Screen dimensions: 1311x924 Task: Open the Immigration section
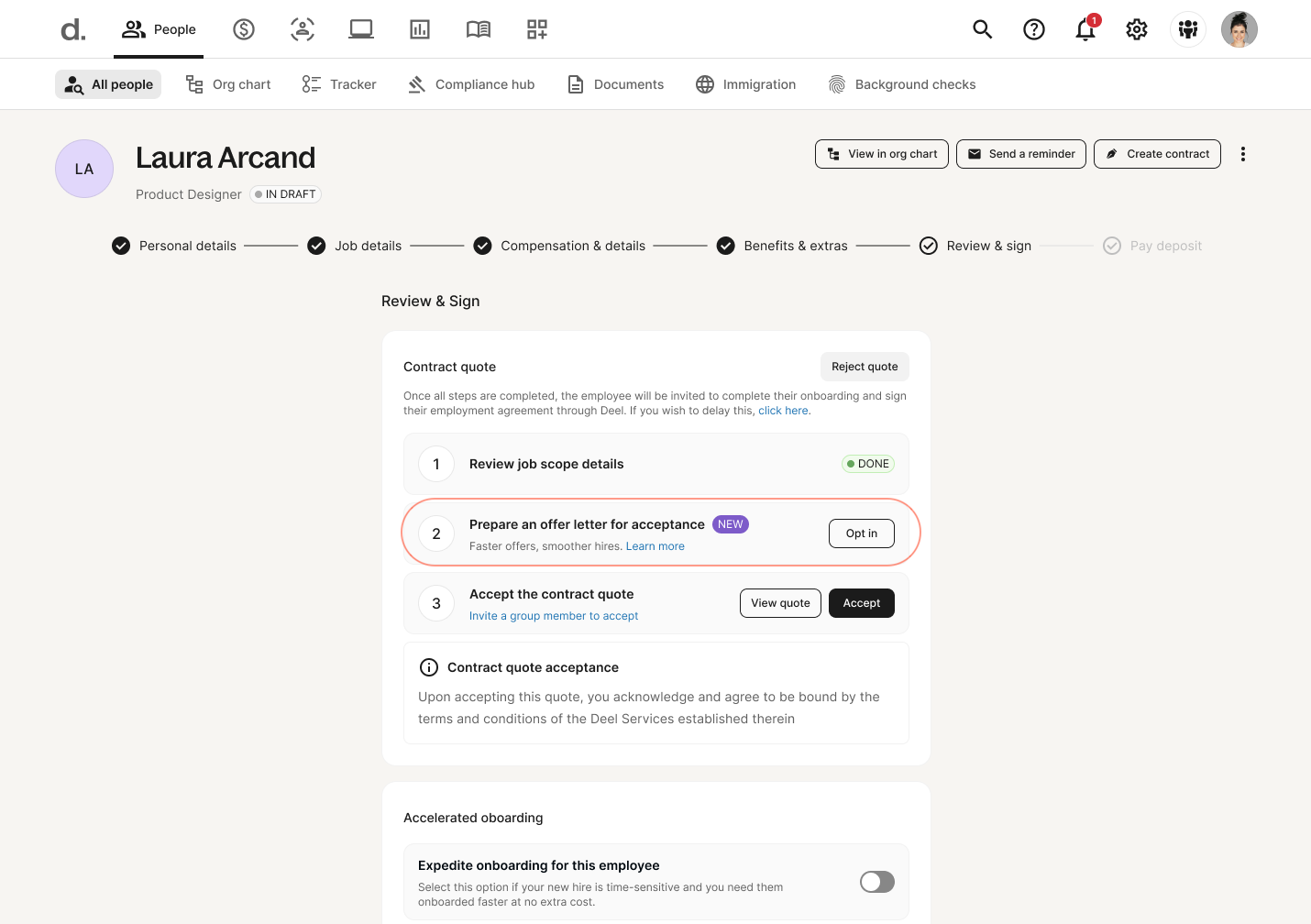tap(745, 83)
